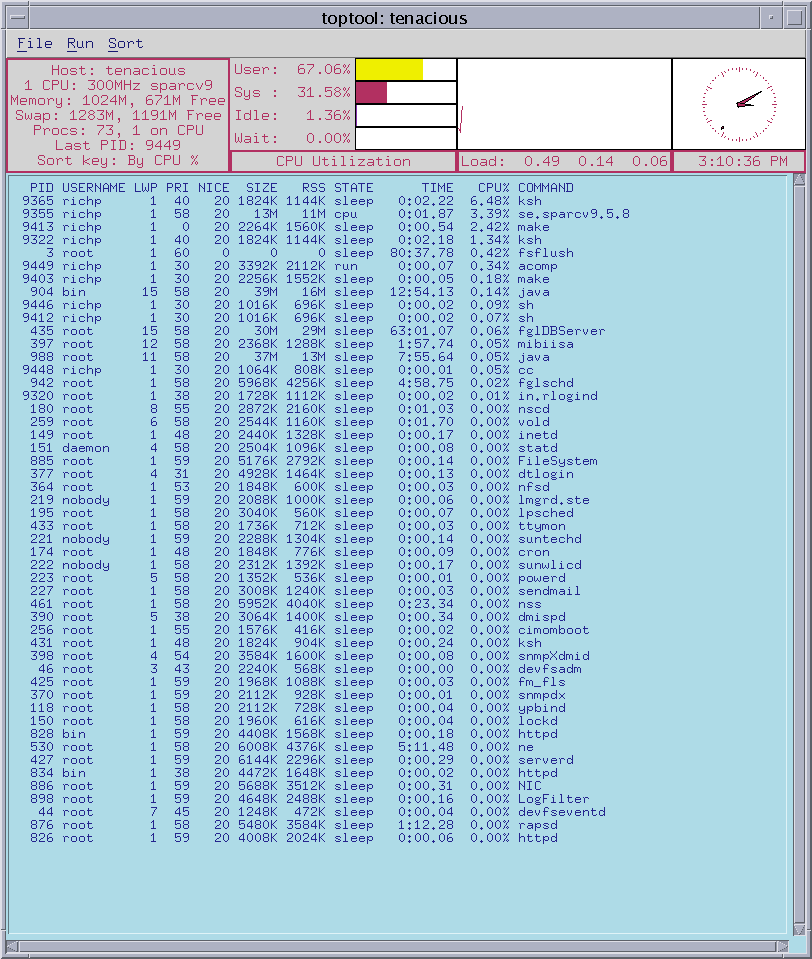Select the LogFilter process row

point(310,799)
